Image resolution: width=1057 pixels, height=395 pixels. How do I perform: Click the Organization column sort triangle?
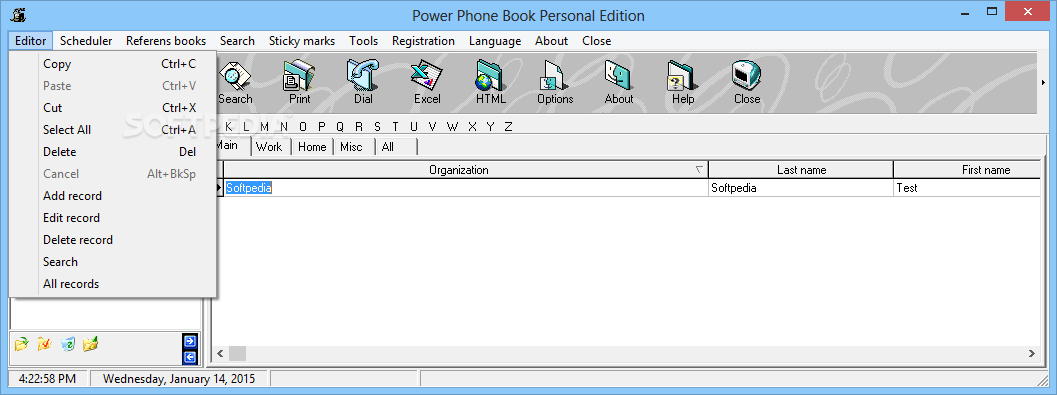pyautogui.click(x=699, y=170)
